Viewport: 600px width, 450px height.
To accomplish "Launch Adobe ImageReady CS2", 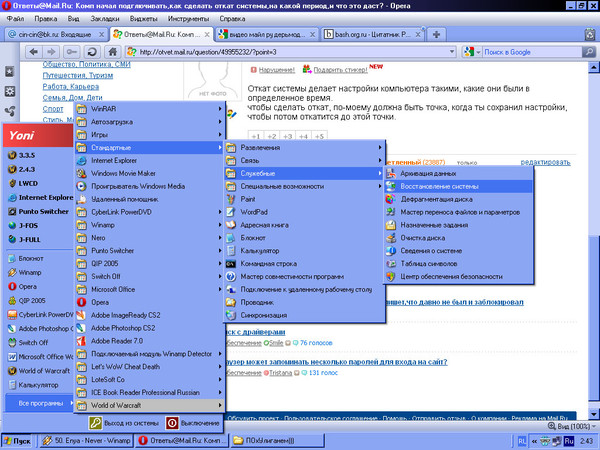I will click(x=149, y=315).
